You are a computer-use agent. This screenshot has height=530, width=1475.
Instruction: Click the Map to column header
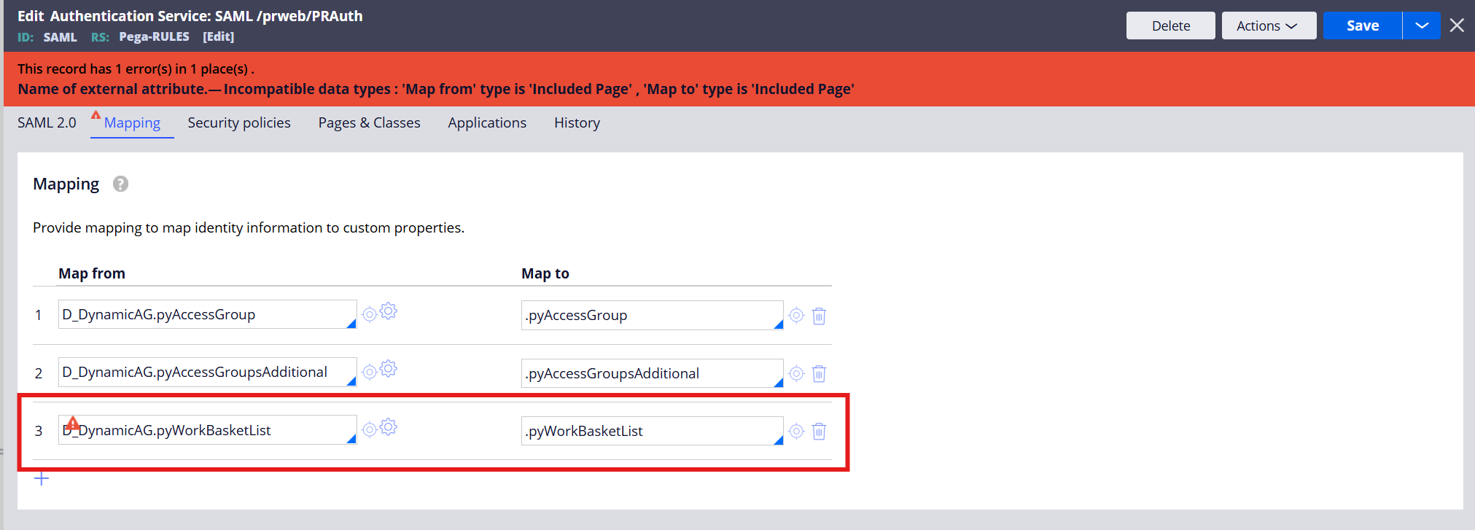545,273
